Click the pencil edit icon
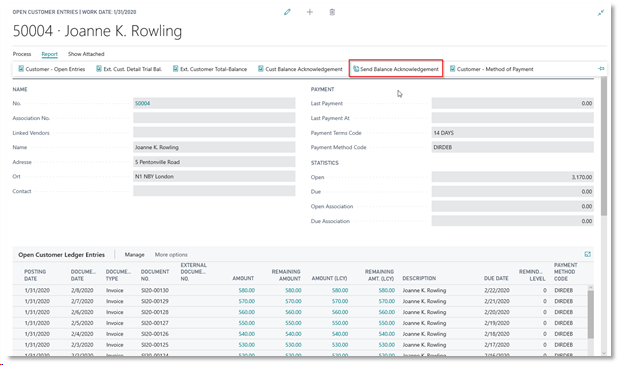This screenshot has width=617, height=365. (x=287, y=12)
